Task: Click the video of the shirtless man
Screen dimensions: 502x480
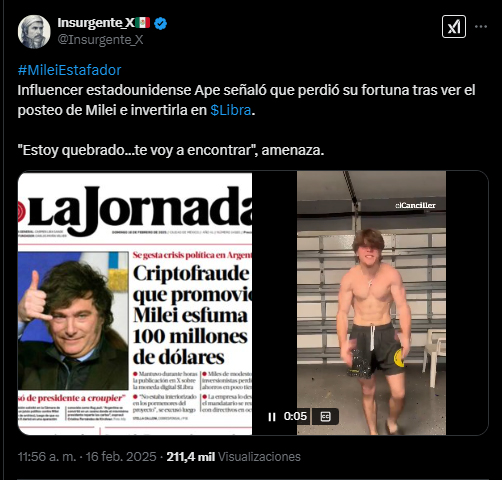Action: pyautogui.click(x=371, y=303)
